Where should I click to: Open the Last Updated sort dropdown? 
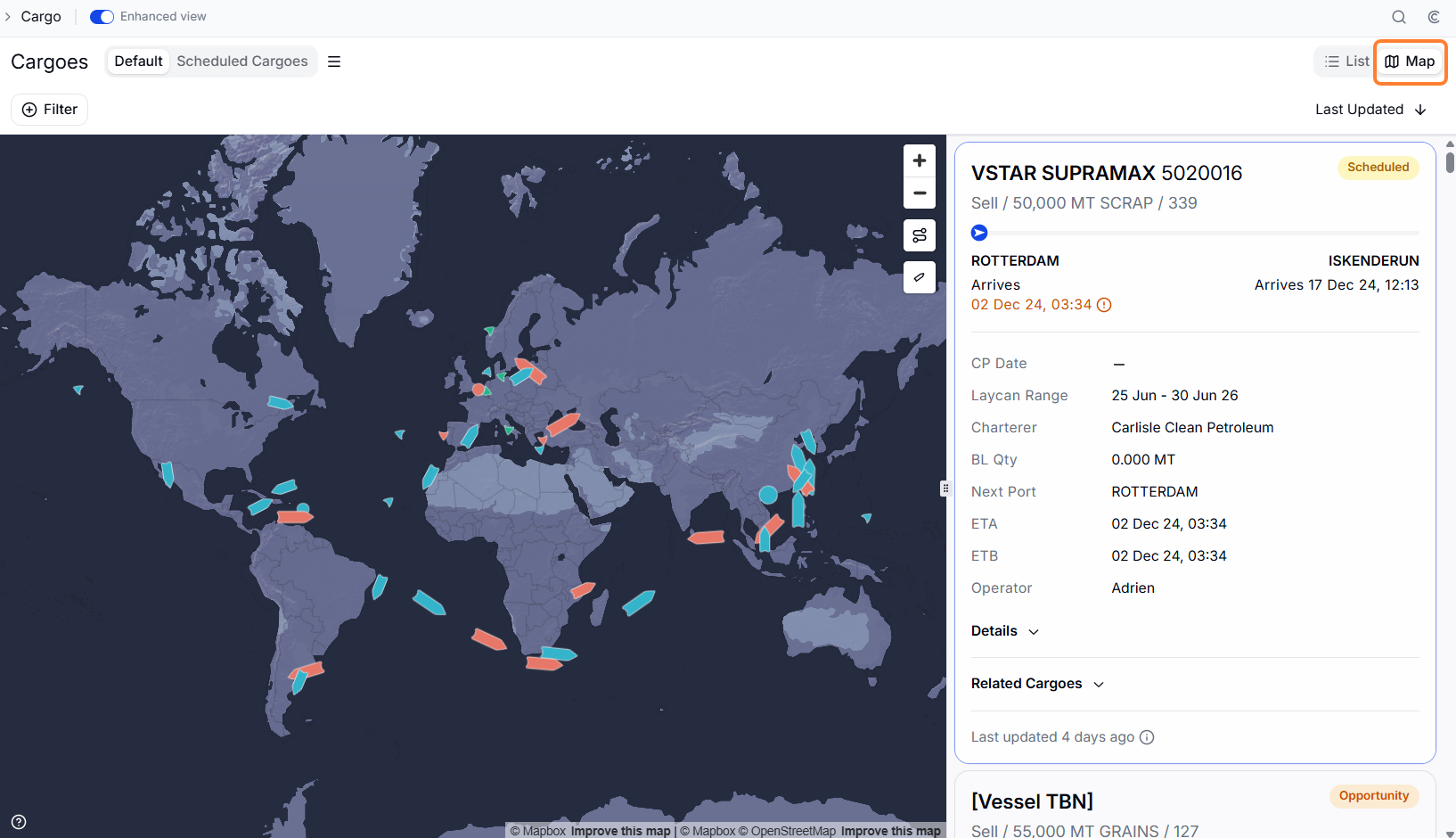[x=1370, y=110]
